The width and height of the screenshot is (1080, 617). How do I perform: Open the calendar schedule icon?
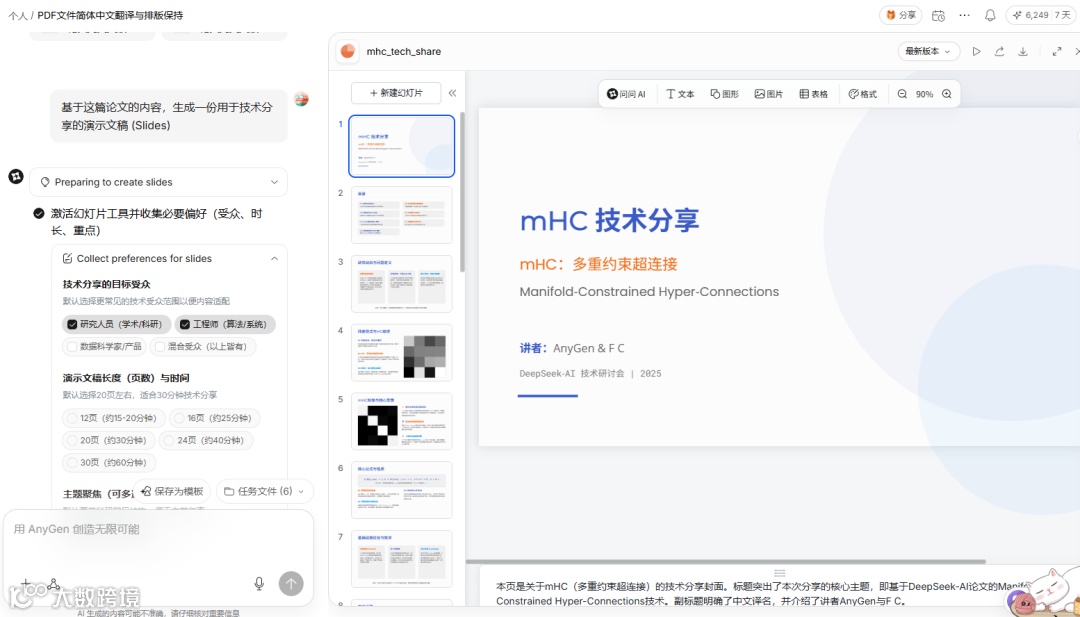tap(938, 15)
